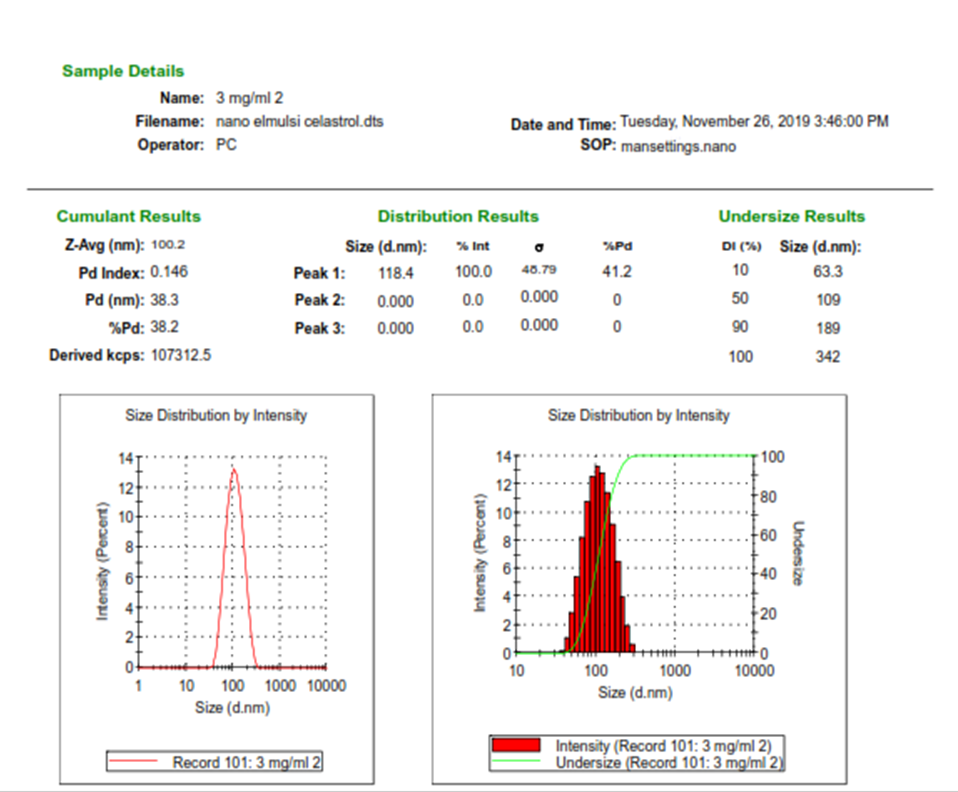This screenshot has width=958, height=792.
Task: Select the Derived kcps value 107312.5
Action: [x=181, y=354]
